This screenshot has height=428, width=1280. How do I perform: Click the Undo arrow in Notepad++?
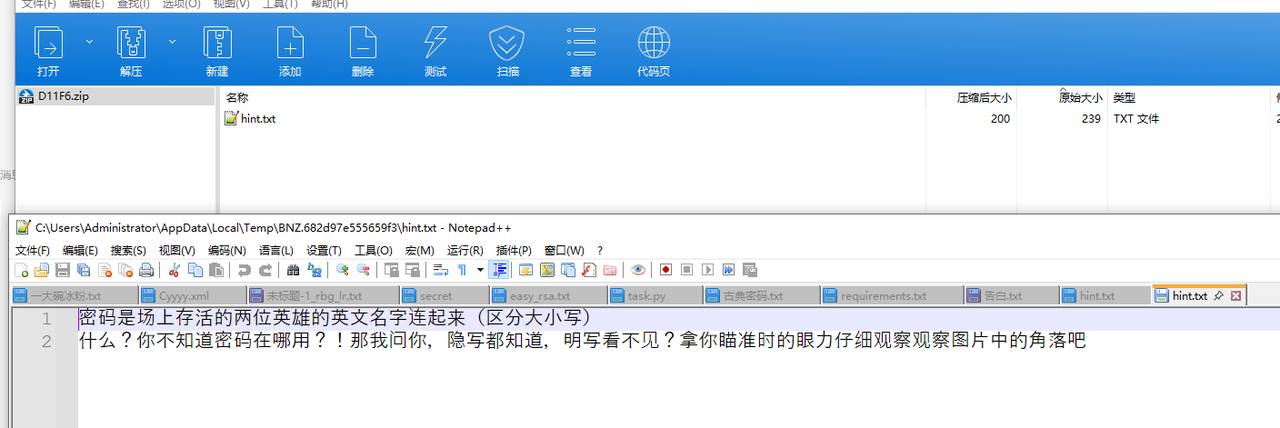coord(243,270)
